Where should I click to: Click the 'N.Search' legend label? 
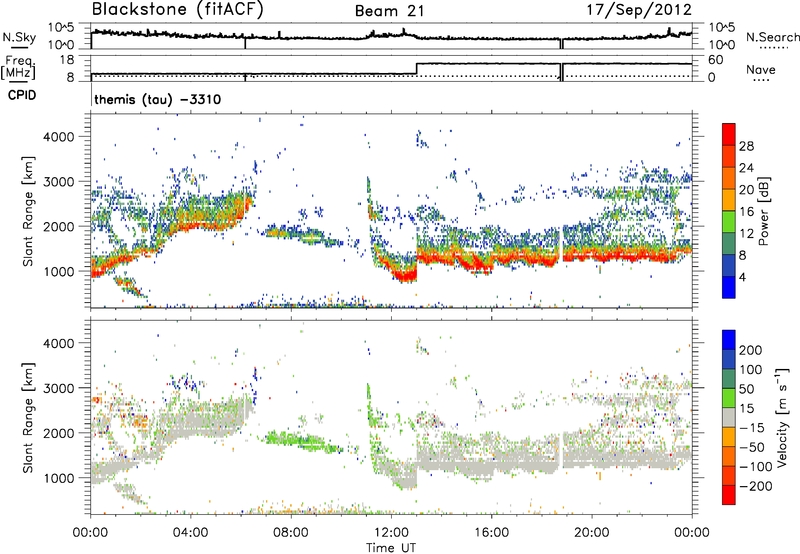(x=772, y=37)
